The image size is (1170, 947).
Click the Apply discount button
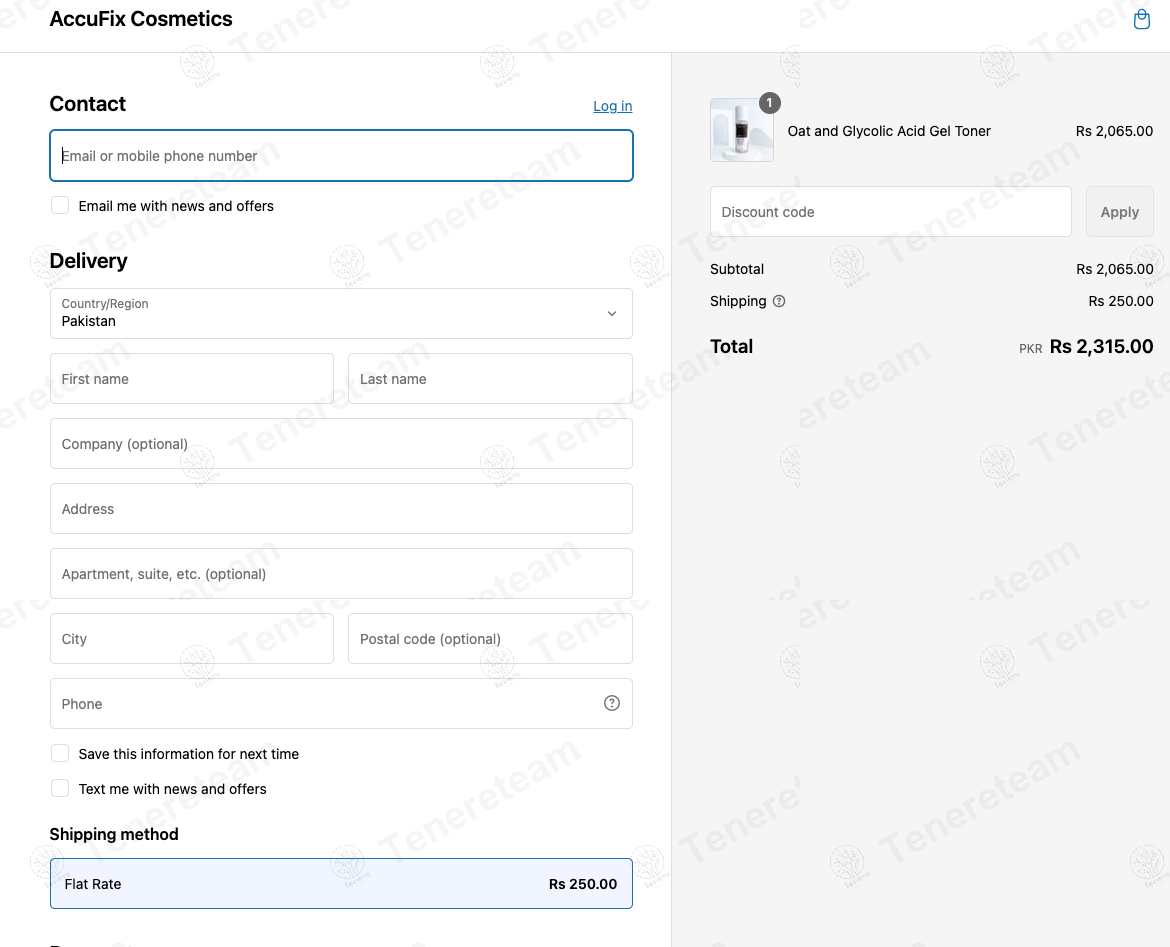pyautogui.click(x=1119, y=212)
